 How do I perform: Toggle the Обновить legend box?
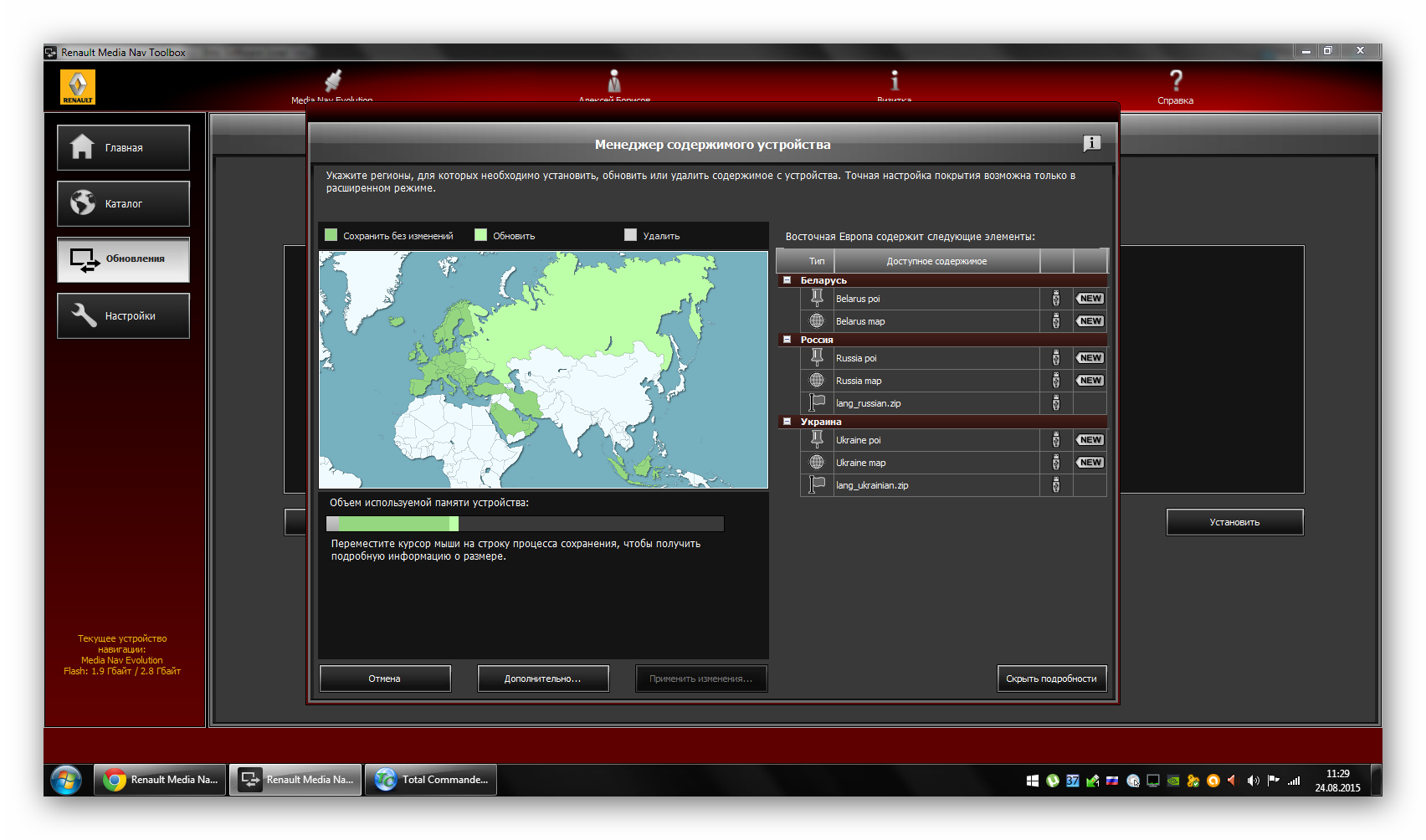point(481,235)
